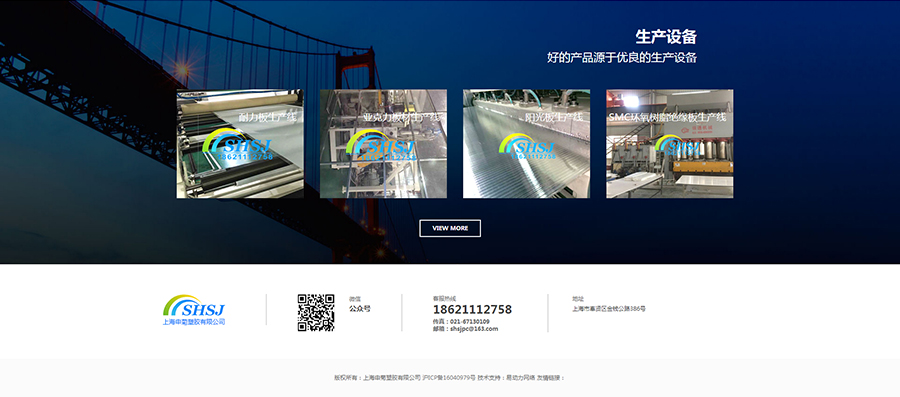Open the 亚克力板材生产线 equipment thumbnail

[x=383, y=143]
